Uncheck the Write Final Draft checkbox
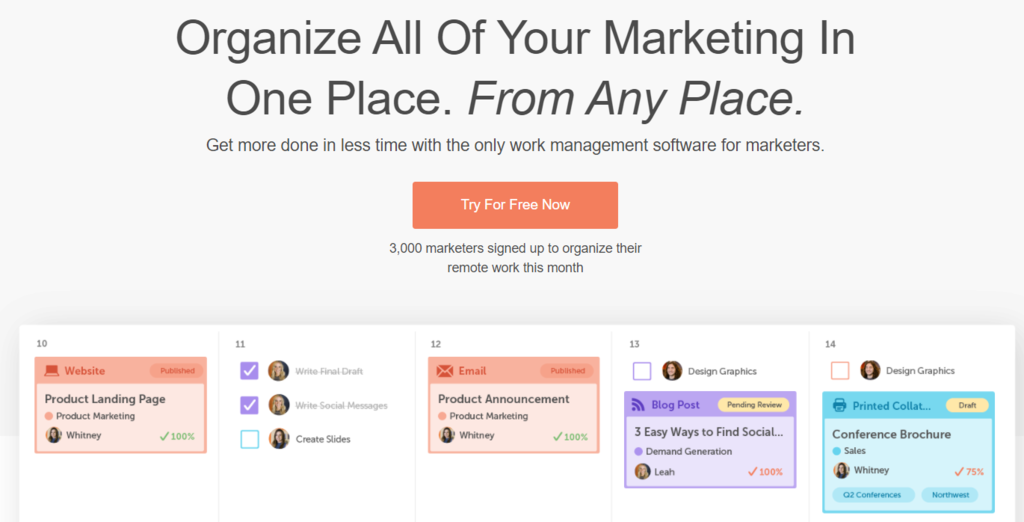The width and height of the screenshot is (1024, 522). (x=250, y=371)
